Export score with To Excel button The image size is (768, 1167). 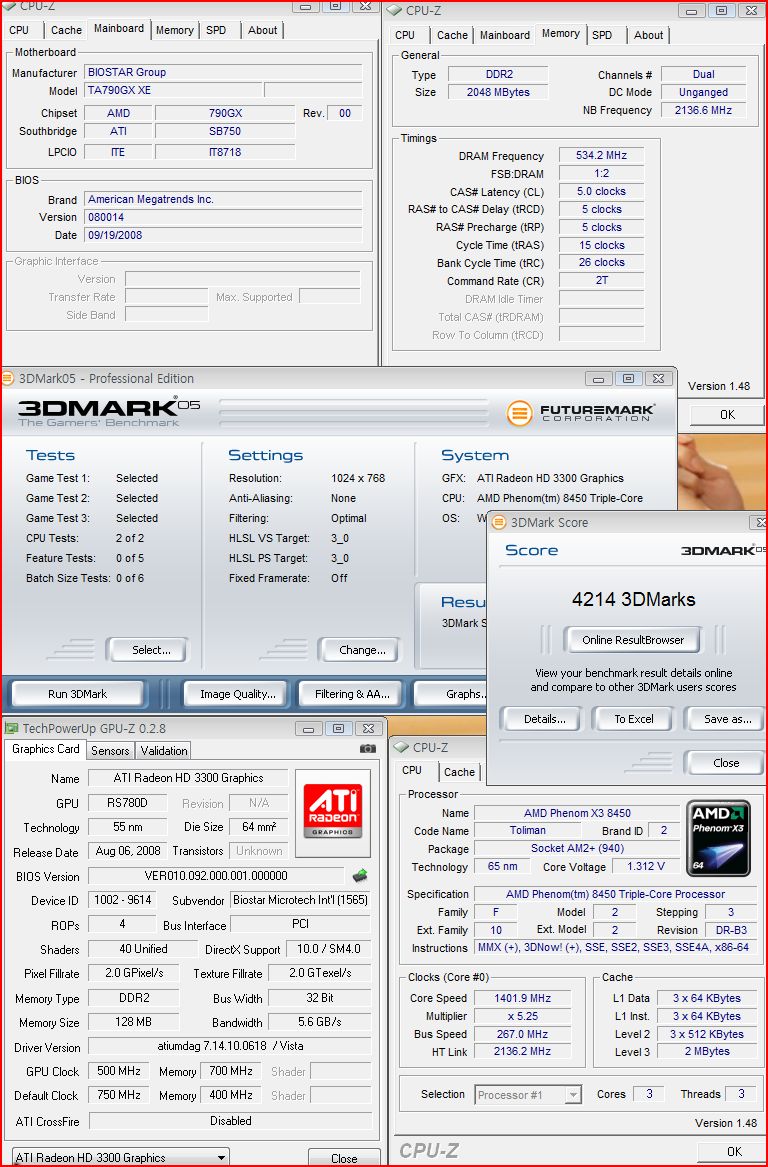click(633, 719)
